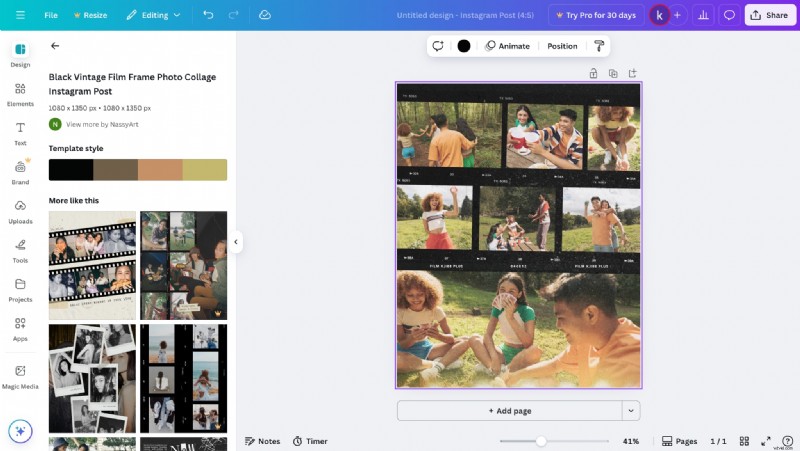
Task: Open the comments speech bubble
Action: point(730,15)
